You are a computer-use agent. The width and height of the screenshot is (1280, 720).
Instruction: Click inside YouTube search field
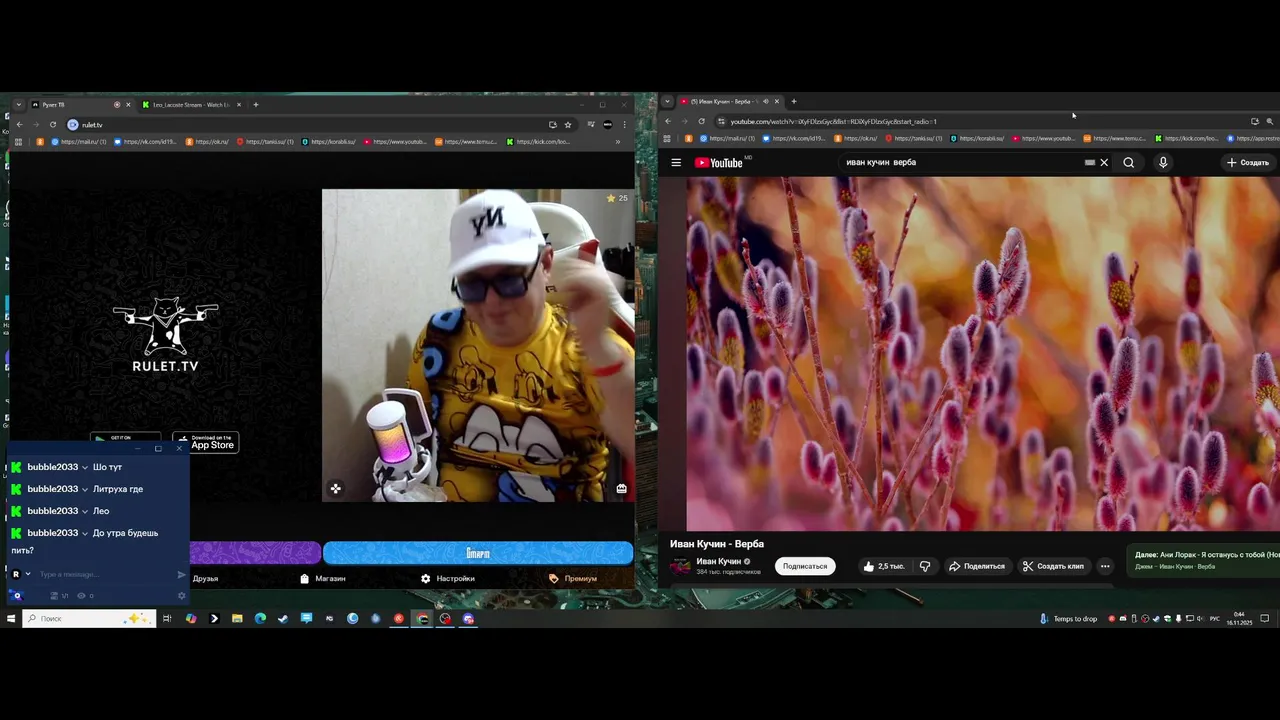960,162
